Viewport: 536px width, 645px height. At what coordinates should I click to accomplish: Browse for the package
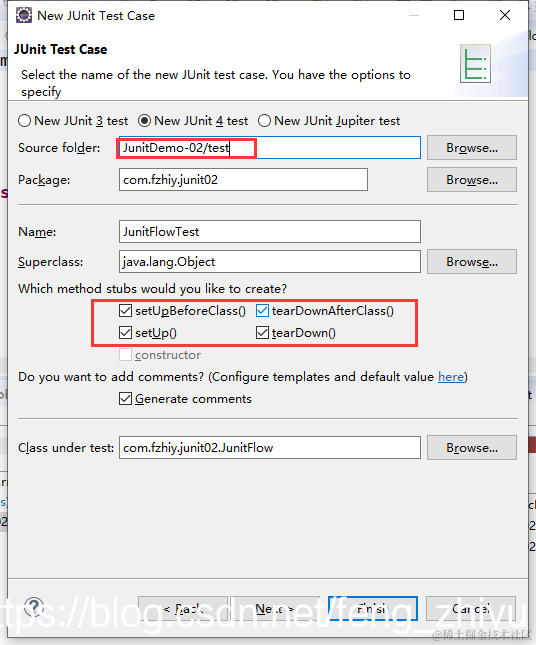point(472,180)
